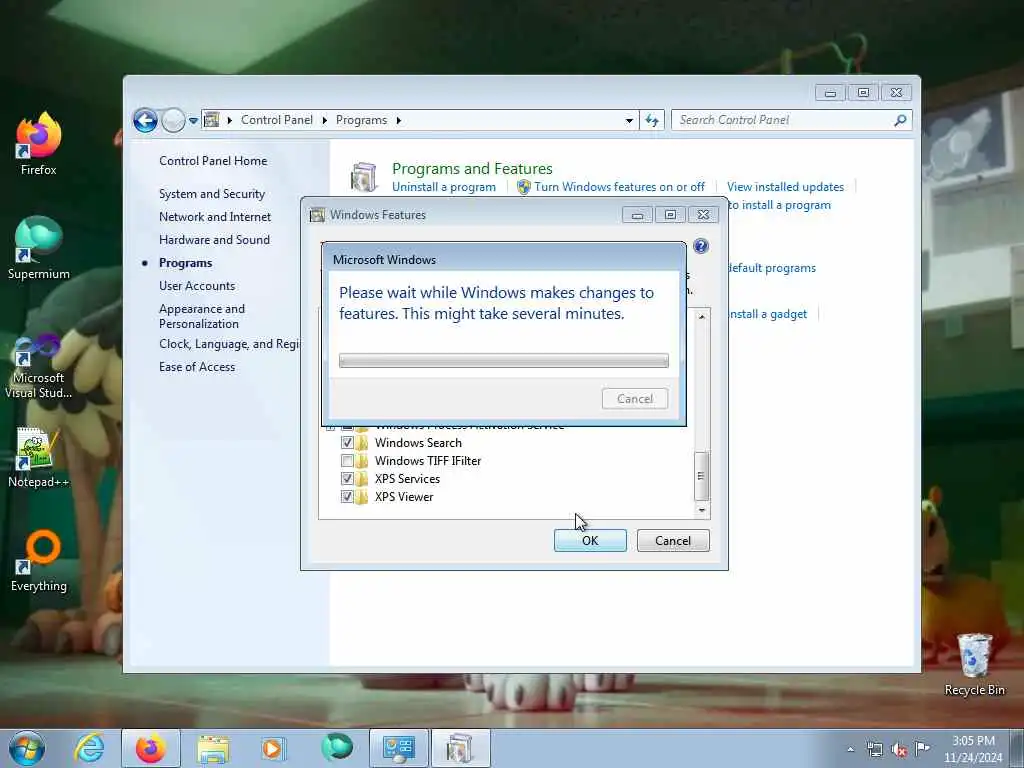
Task: Click Control Panel breadcrumb in address bar
Action: pyautogui.click(x=276, y=120)
